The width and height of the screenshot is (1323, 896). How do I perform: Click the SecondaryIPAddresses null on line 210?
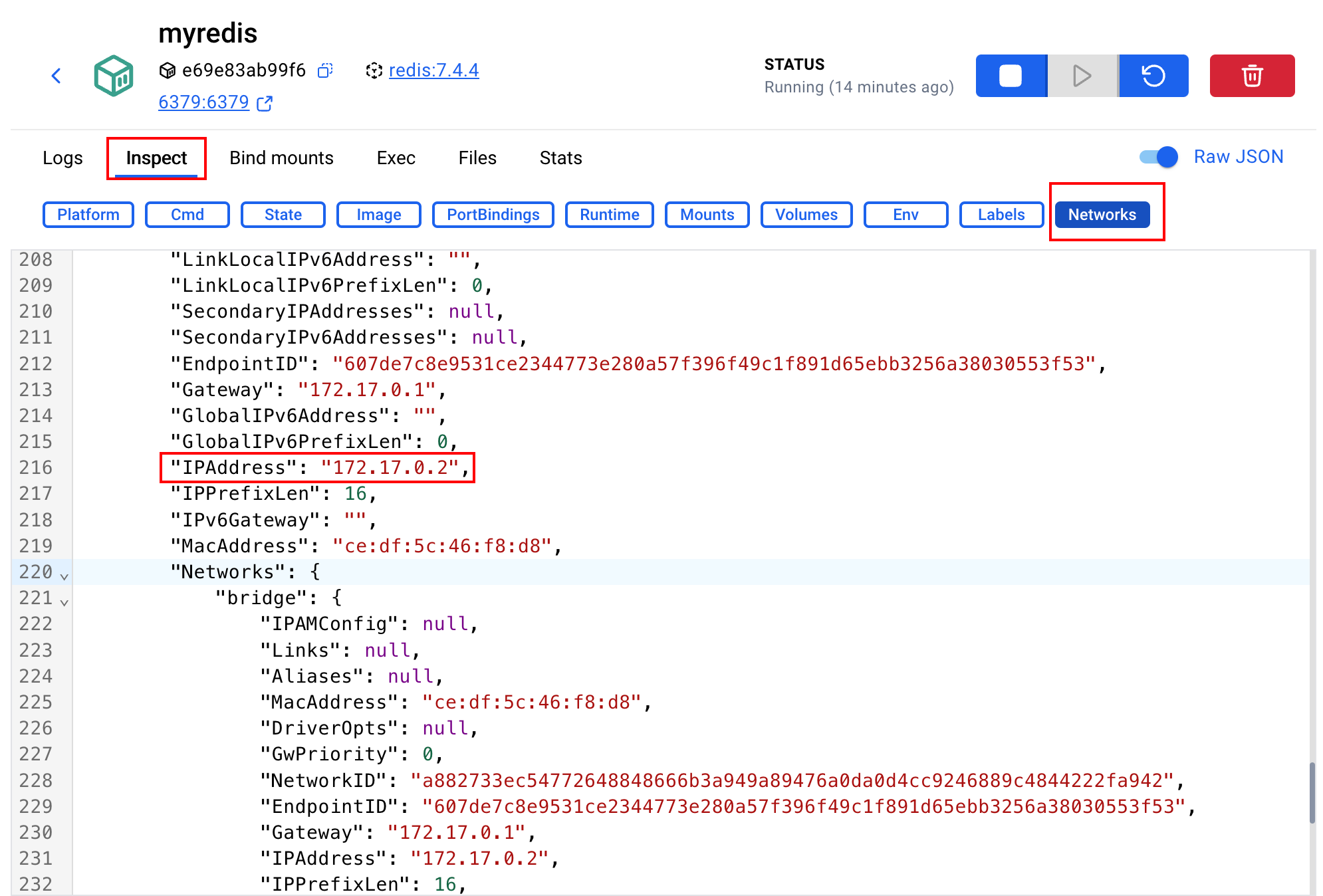(x=471, y=312)
